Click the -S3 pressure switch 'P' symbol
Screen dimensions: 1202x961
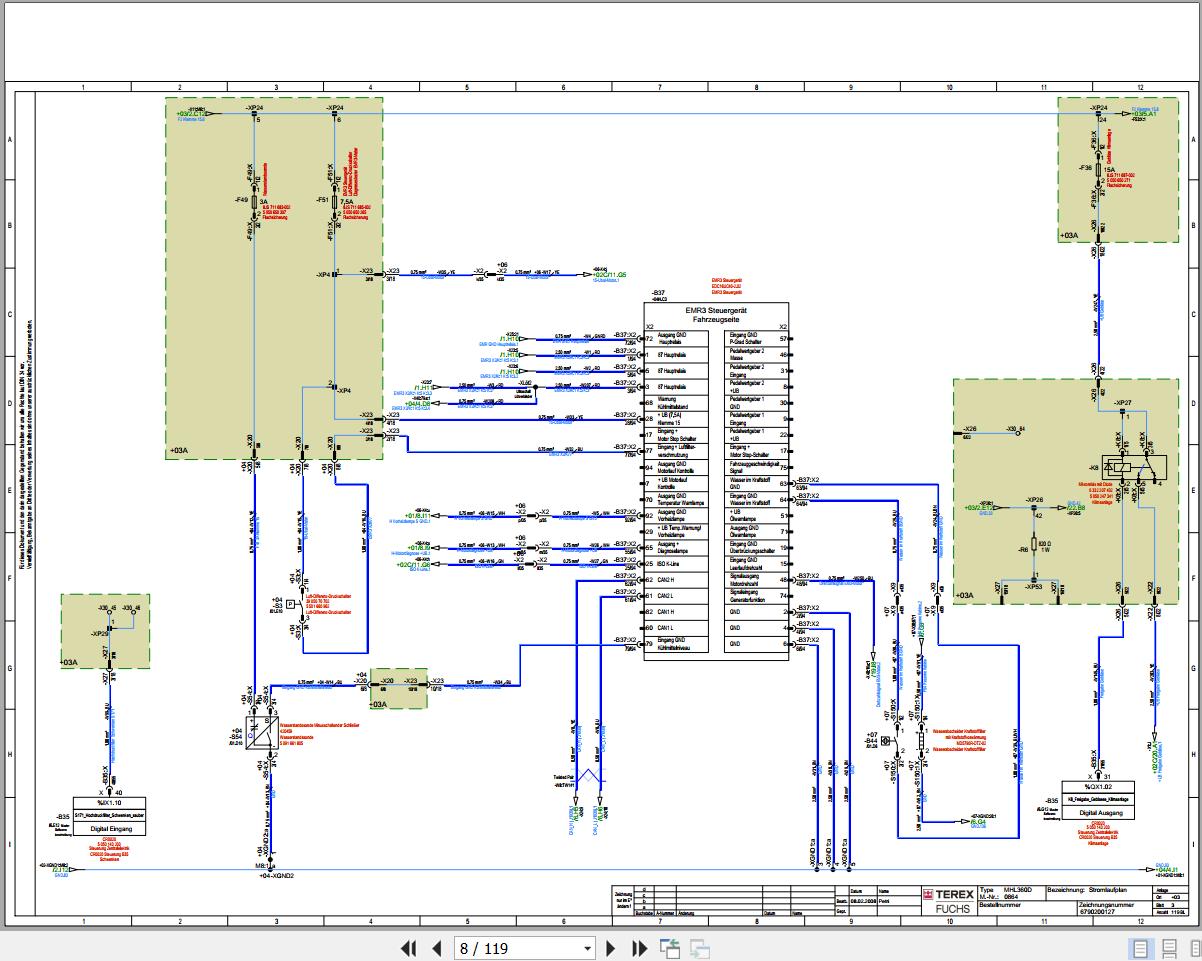click(290, 605)
